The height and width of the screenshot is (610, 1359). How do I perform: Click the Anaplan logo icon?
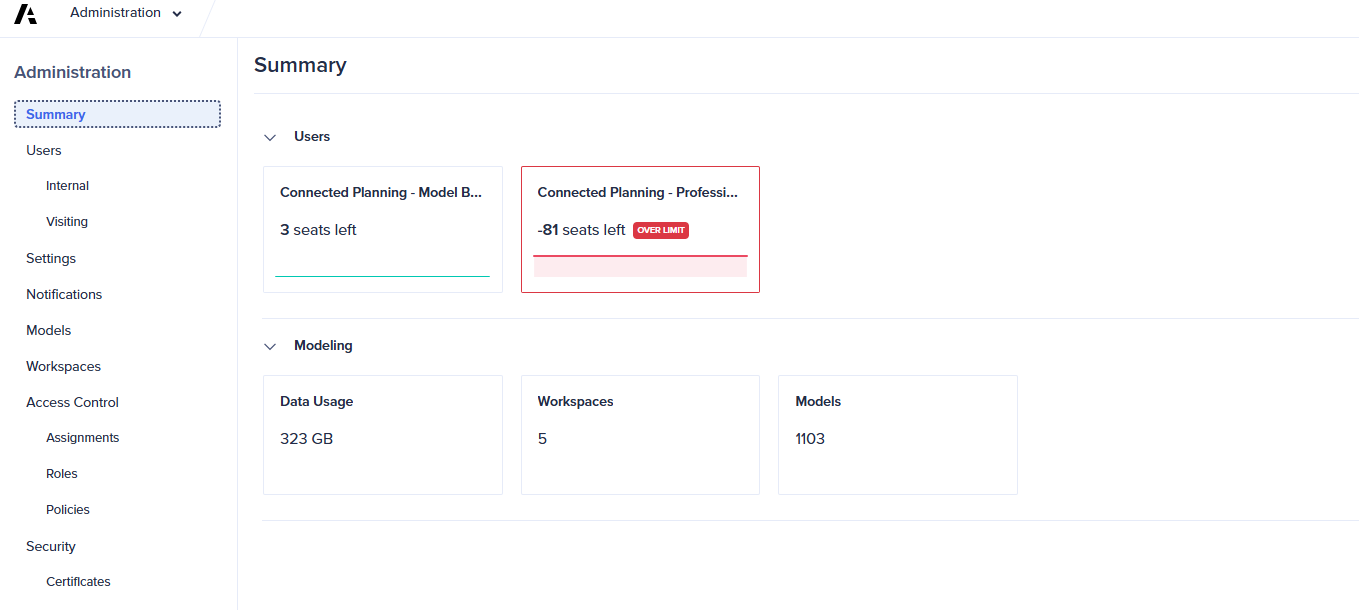(25, 14)
